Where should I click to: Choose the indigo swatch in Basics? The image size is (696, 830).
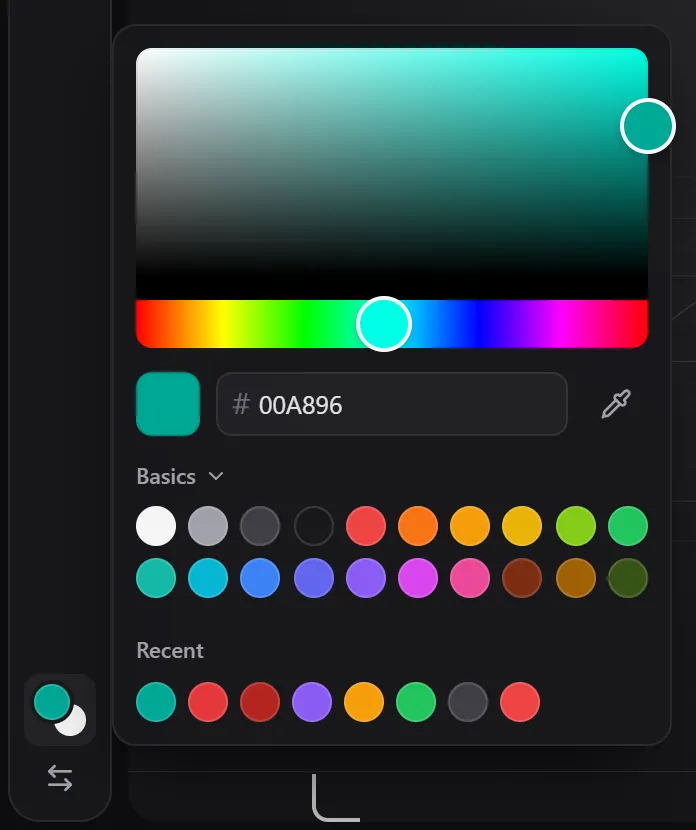[x=314, y=578]
